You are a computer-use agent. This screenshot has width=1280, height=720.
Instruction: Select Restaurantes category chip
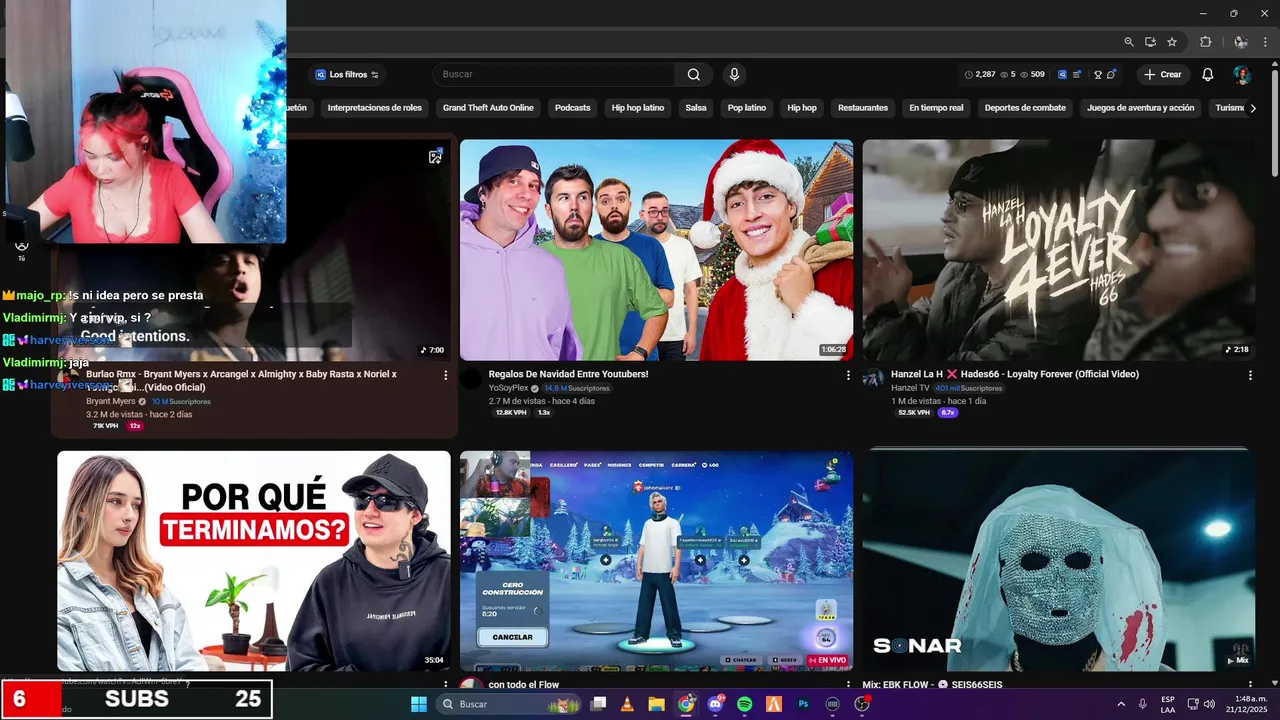pos(863,108)
